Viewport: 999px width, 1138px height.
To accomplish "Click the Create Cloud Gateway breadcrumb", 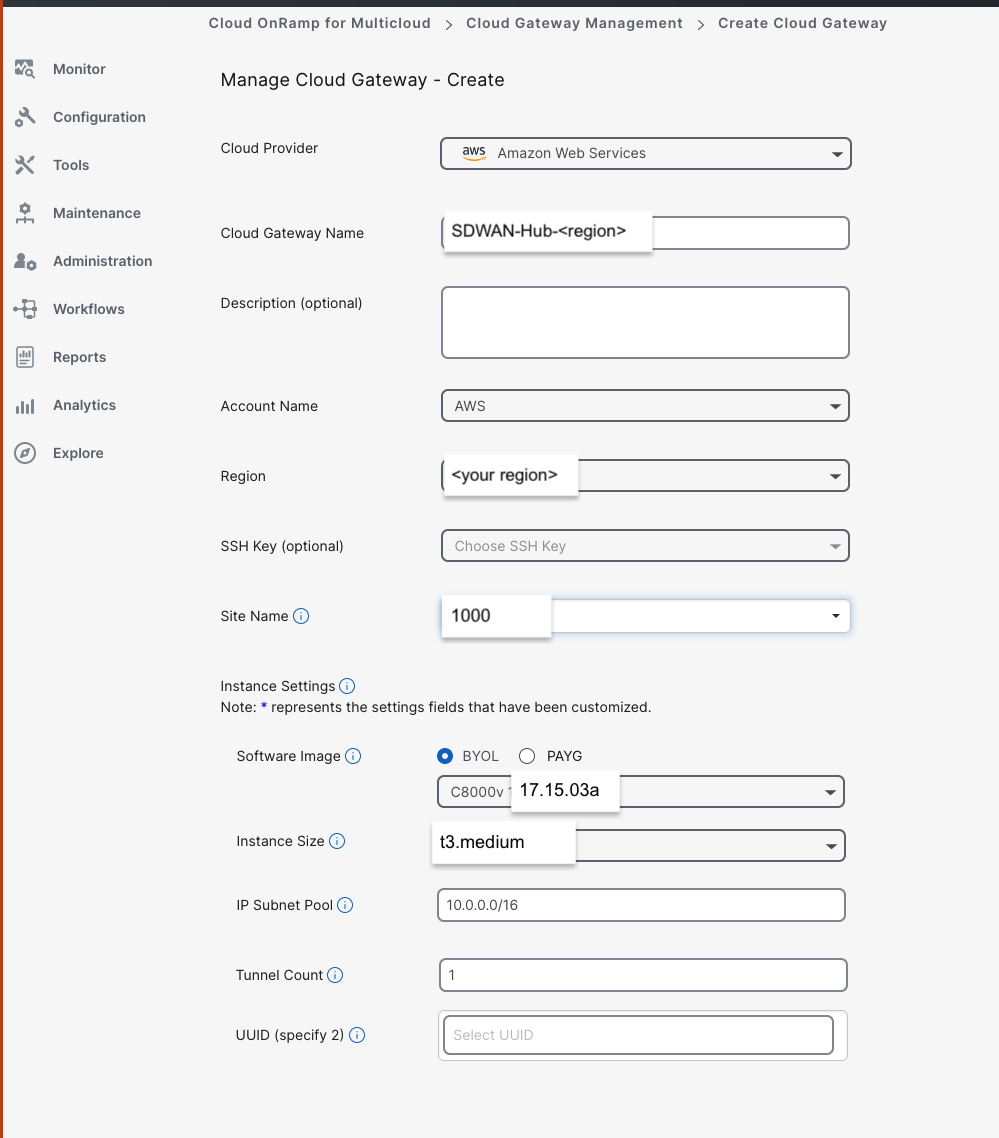I will coord(802,23).
